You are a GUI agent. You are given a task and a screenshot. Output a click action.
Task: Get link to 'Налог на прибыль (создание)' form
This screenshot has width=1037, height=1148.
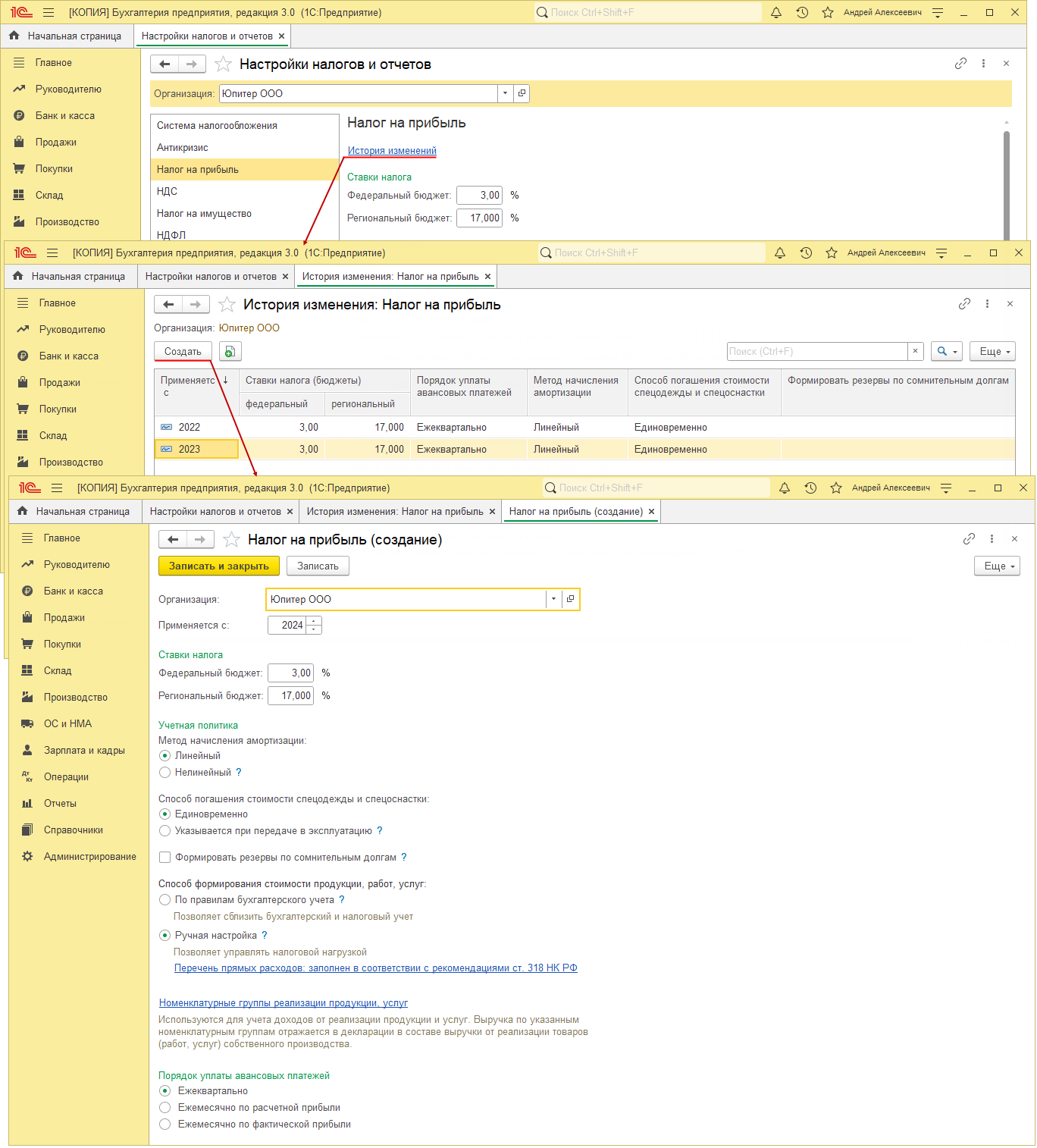coord(969,539)
